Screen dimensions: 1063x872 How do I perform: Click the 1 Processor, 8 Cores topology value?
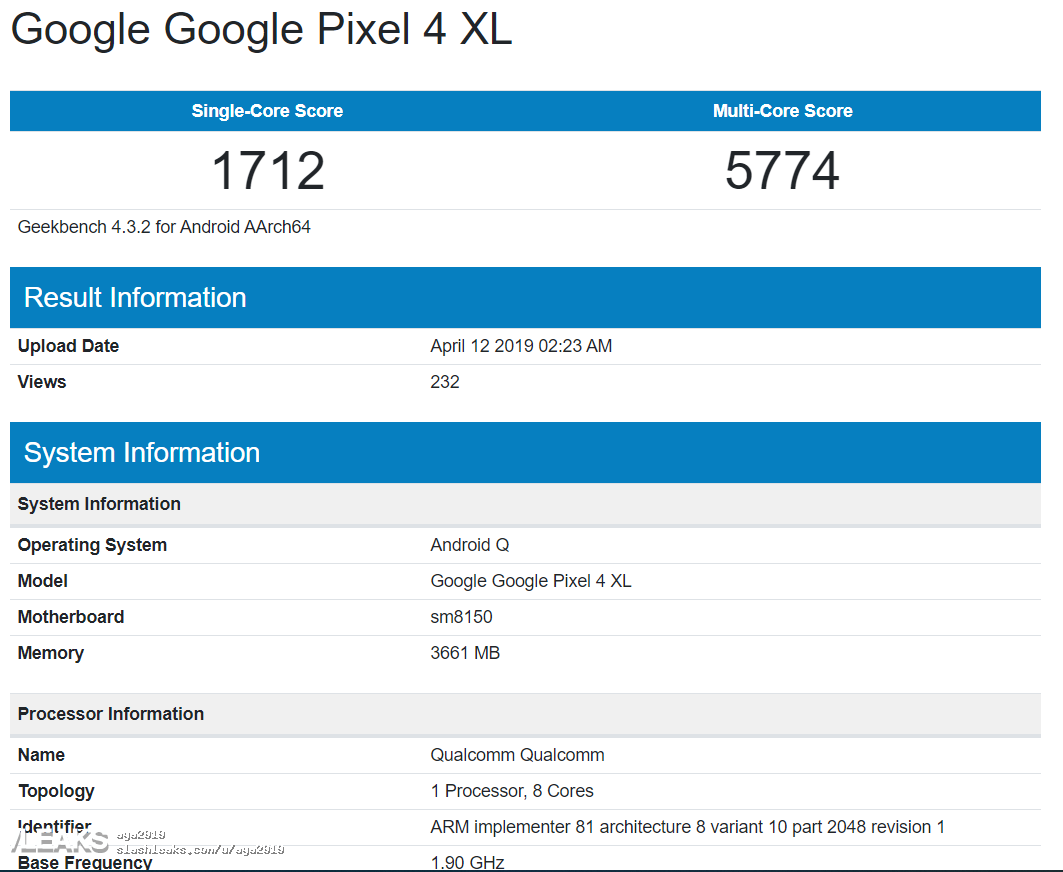512,791
